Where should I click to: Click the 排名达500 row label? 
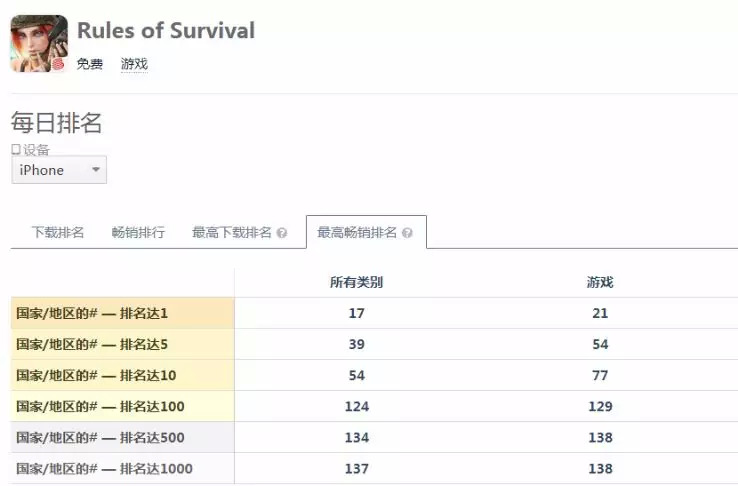[x=100, y=438]
